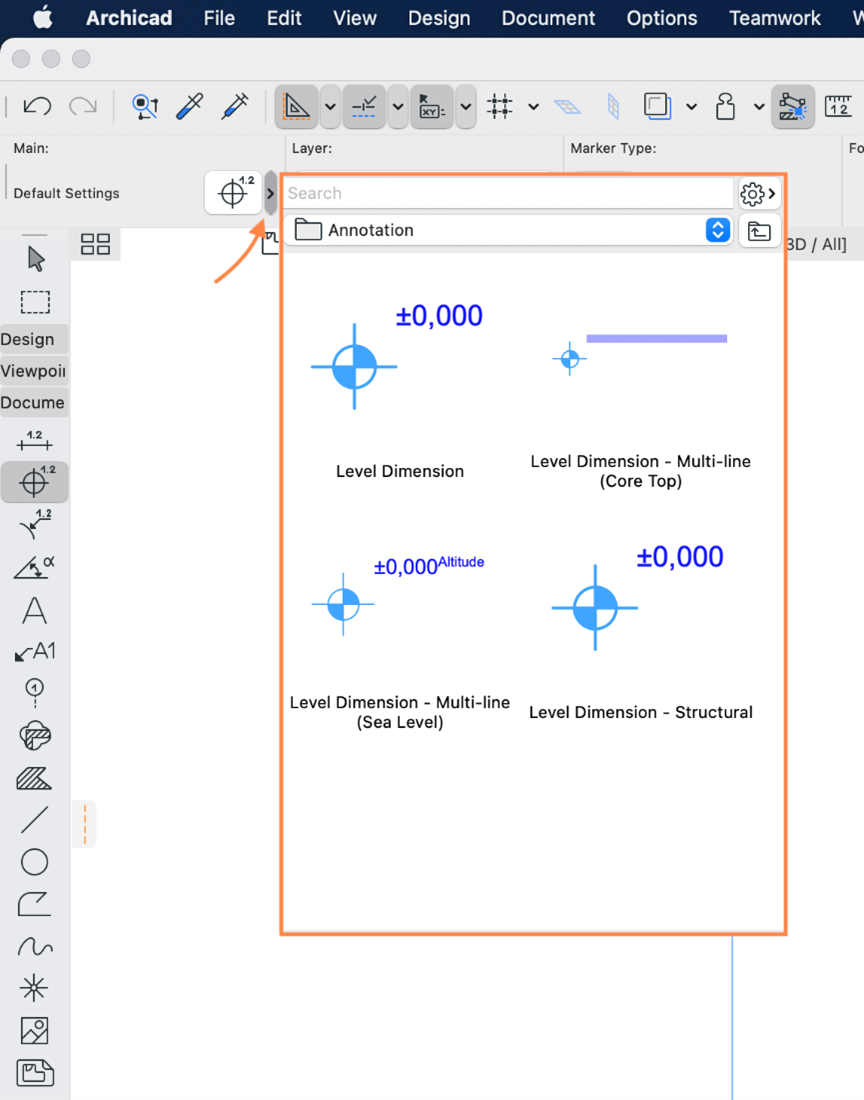
Task: Toggle Snap Guides on or off
Action: click(364, 107)
